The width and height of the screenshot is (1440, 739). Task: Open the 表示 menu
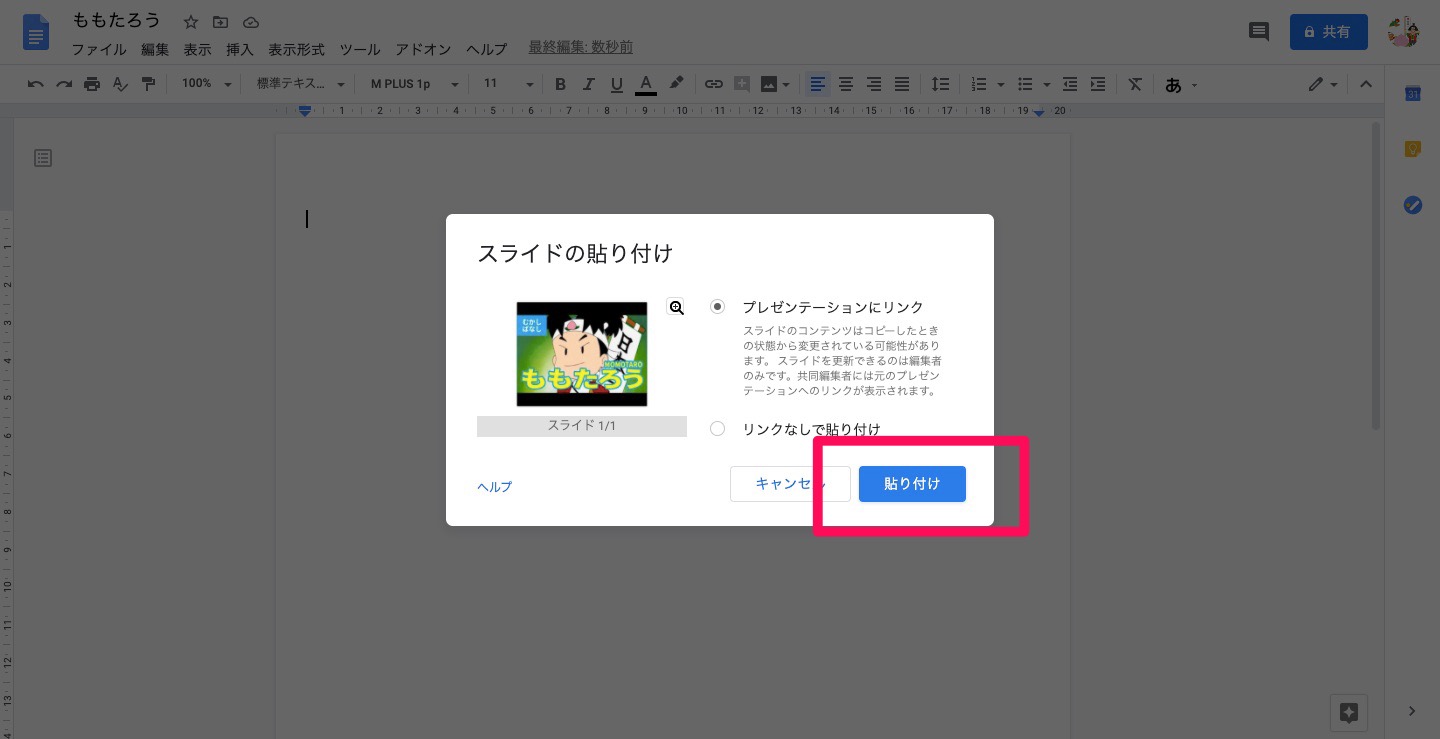tap(197, 49)
